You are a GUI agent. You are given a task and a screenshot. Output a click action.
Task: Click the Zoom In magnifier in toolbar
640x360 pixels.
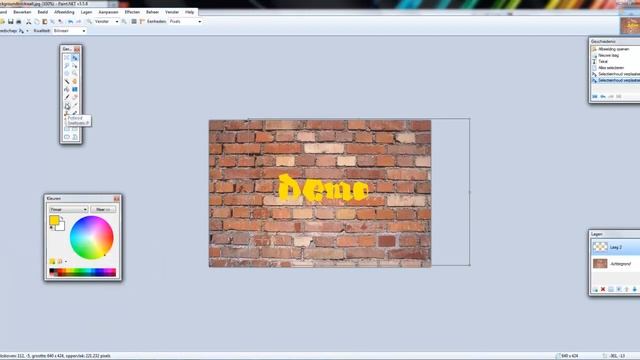coord(124,21)
